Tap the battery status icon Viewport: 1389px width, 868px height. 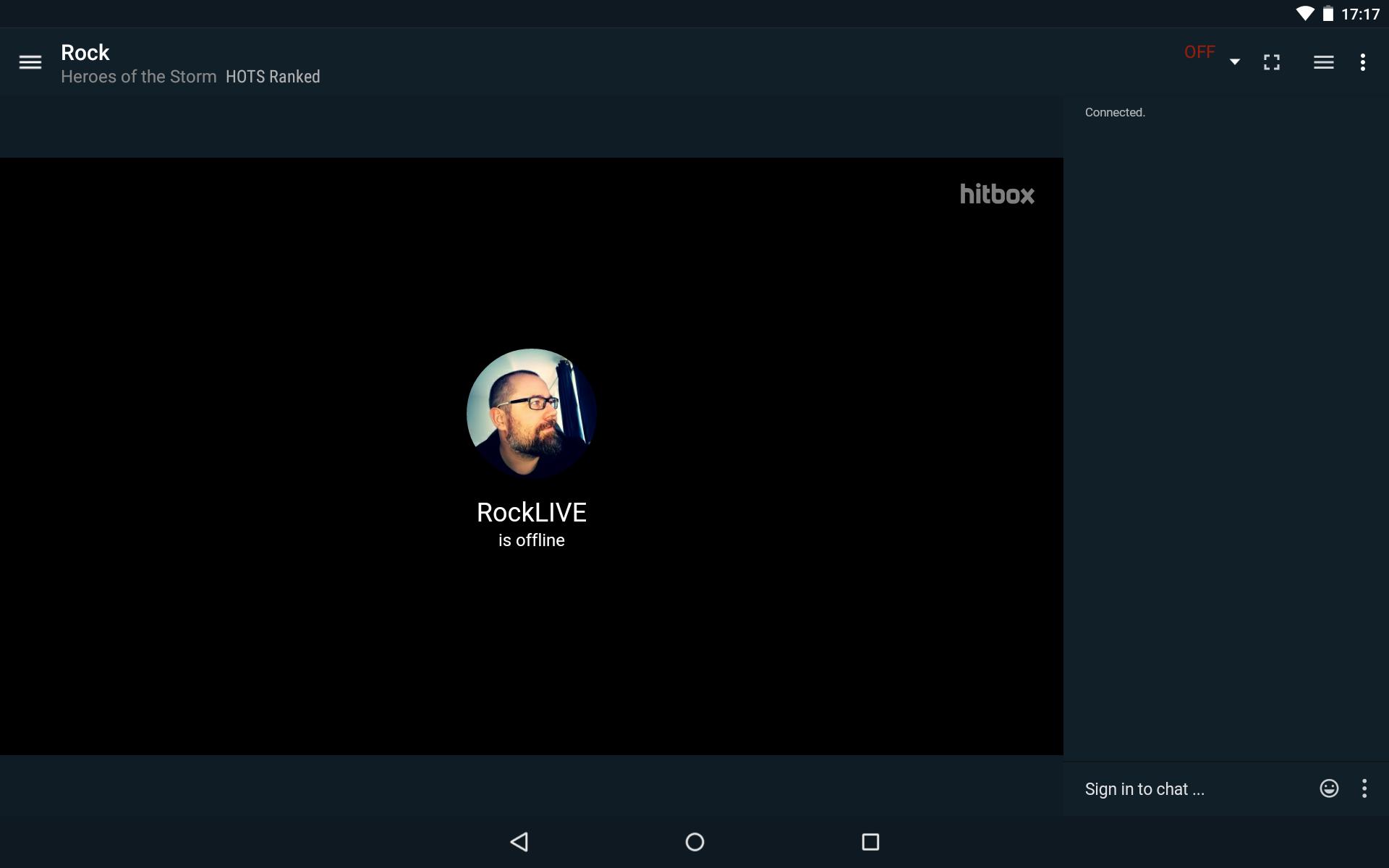[1328, 14]
